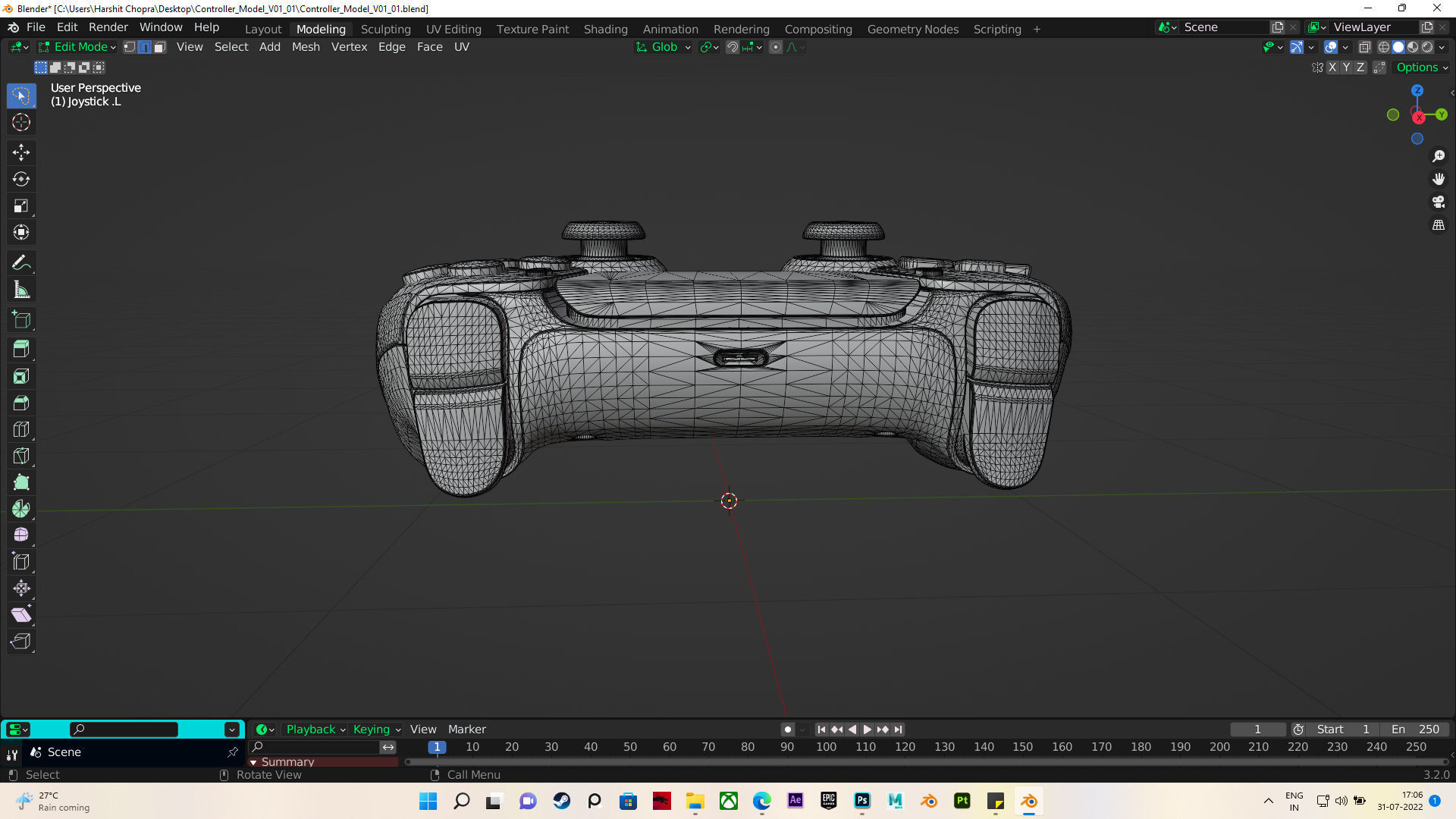Toggle proportional editing
Viewport: 1456px width, 819px height.
click(776, 47)
